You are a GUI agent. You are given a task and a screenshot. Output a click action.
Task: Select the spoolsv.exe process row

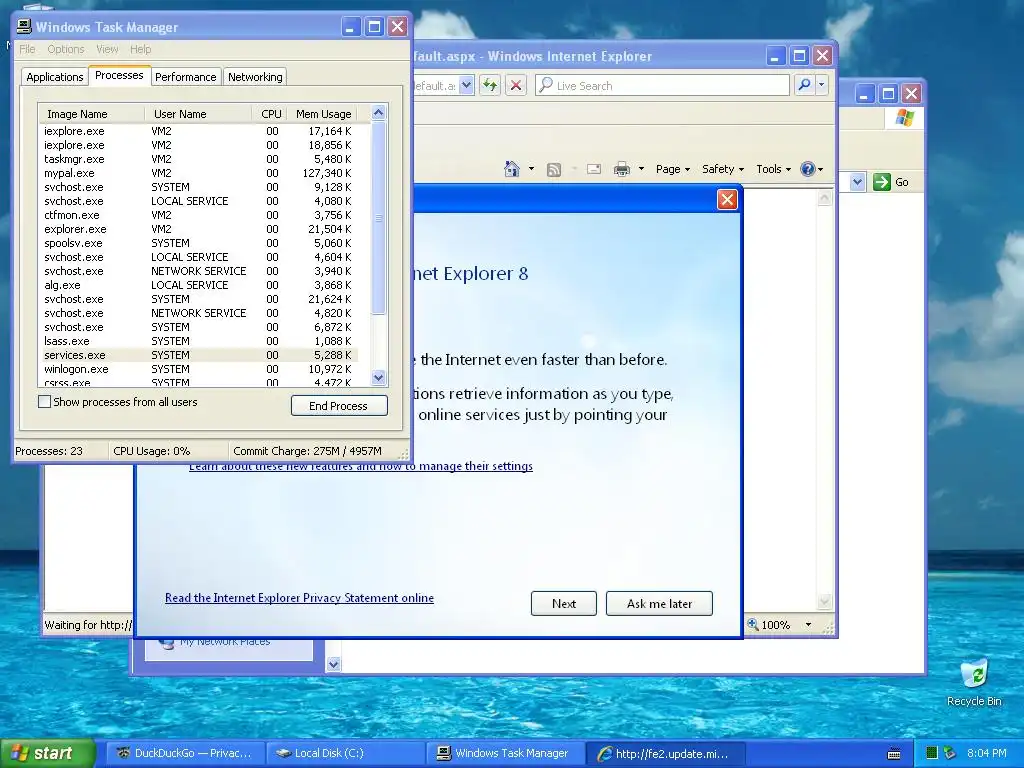click(199, 243)
